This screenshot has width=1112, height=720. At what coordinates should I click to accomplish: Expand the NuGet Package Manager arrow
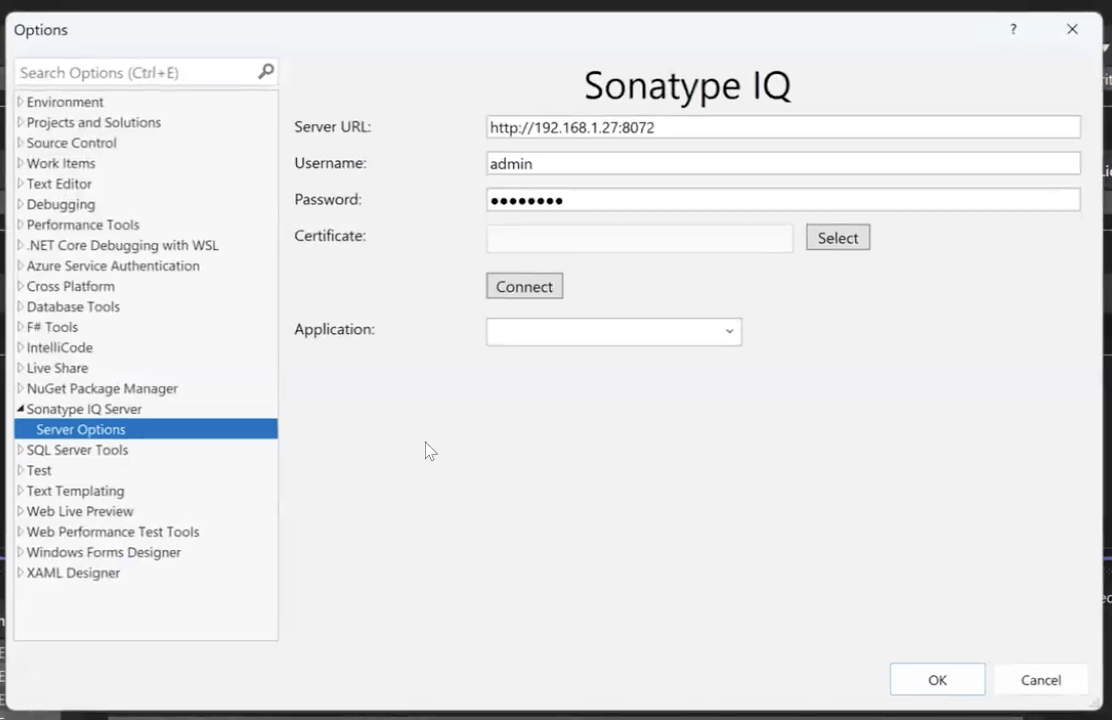20,389
